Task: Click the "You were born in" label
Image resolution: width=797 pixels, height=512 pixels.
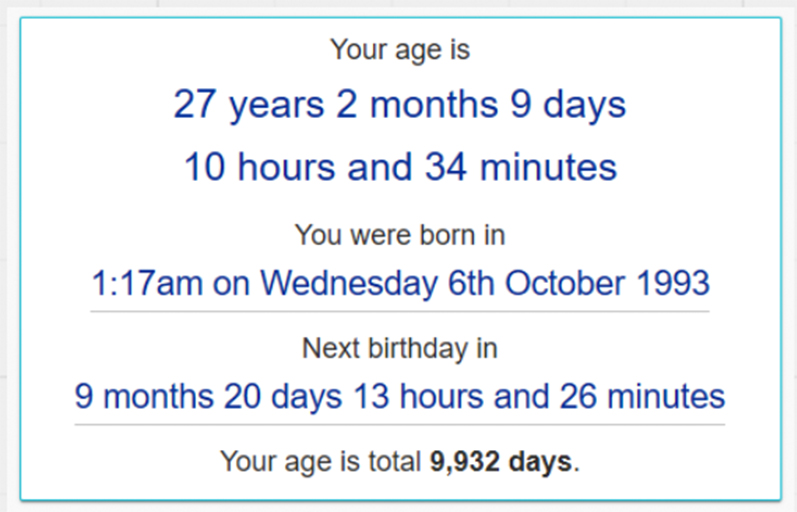Action: pos(400,235)
